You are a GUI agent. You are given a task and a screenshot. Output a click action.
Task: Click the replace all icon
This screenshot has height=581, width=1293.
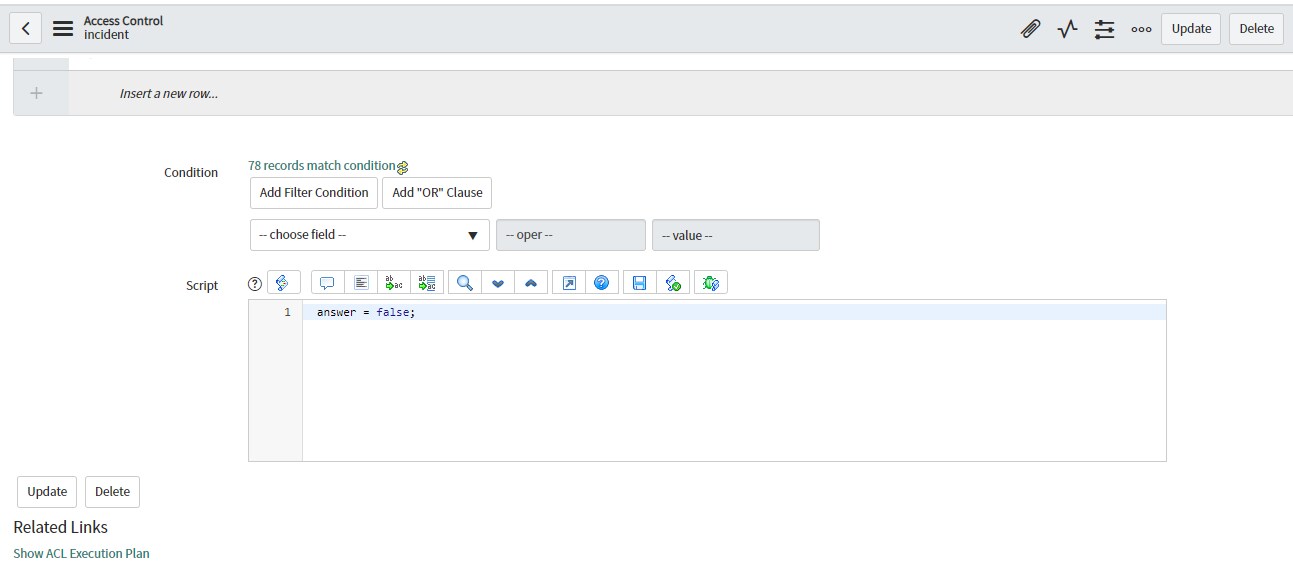(427, 283)
